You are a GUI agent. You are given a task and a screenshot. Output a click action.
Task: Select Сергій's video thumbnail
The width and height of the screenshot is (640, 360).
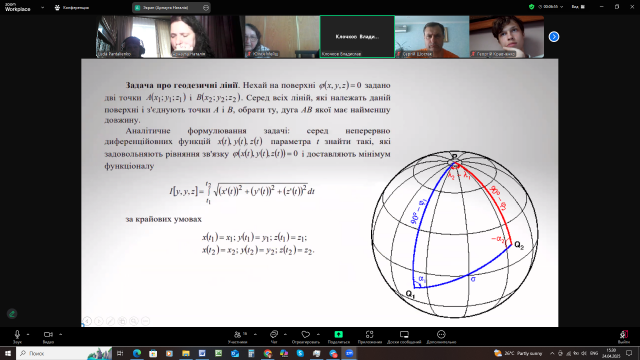click(432, 37)
